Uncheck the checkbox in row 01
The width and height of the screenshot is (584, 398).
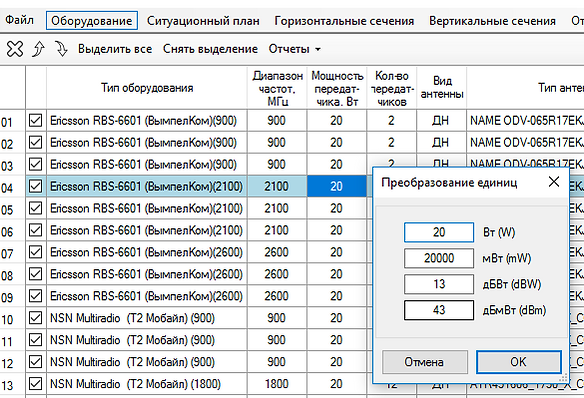pos(35,120)
